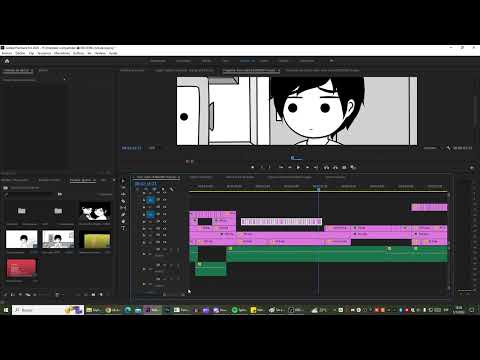The image size is (480, 360).
Task: Click Add Marker icon in timeline header
Action: click(163, 189)
